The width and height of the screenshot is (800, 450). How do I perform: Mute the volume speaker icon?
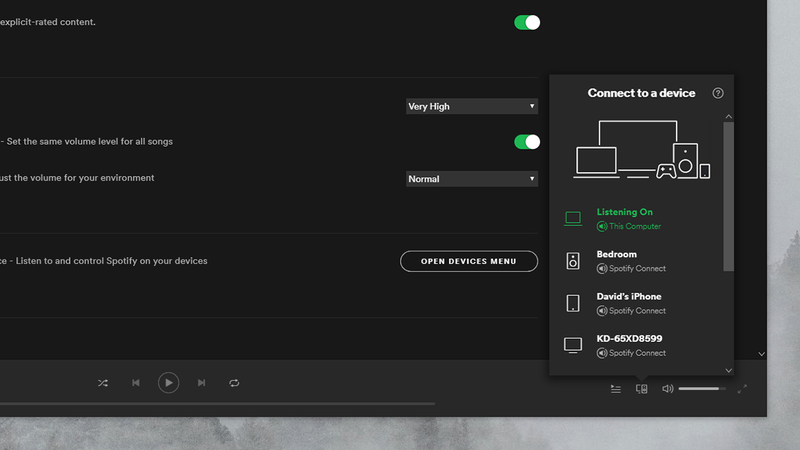coord(667,389)
